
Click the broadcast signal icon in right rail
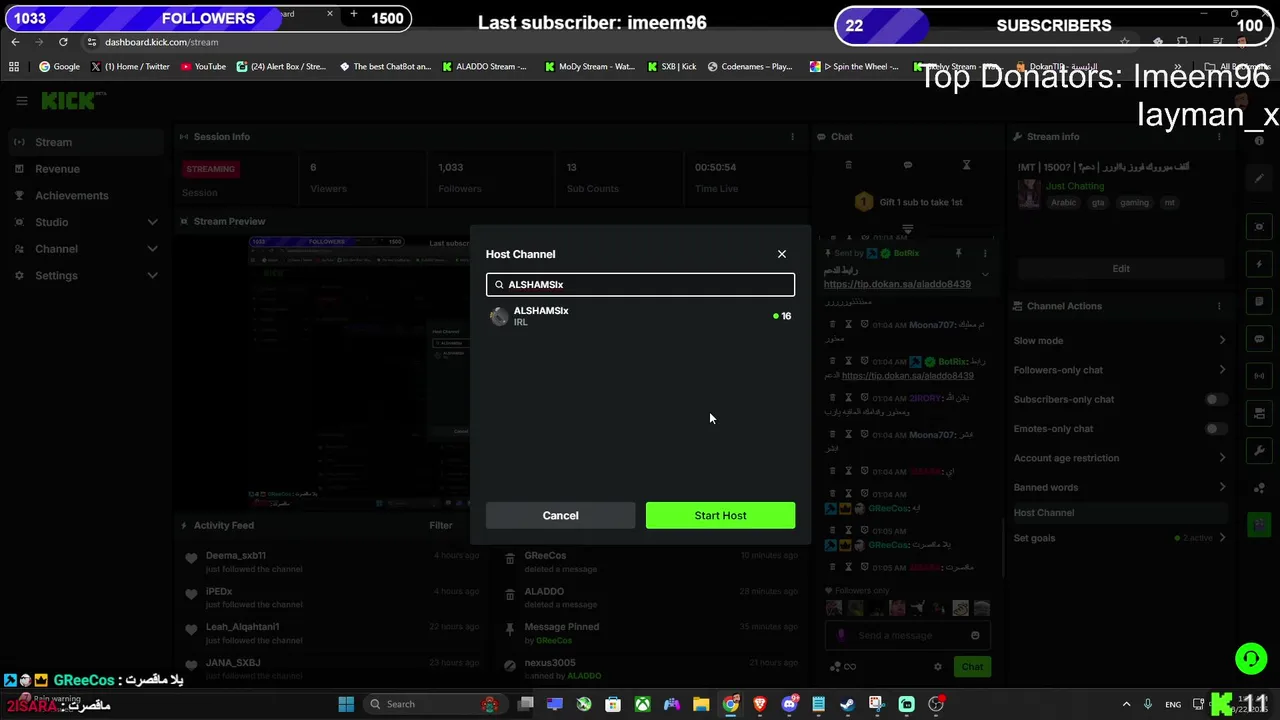click(1259, 376)
